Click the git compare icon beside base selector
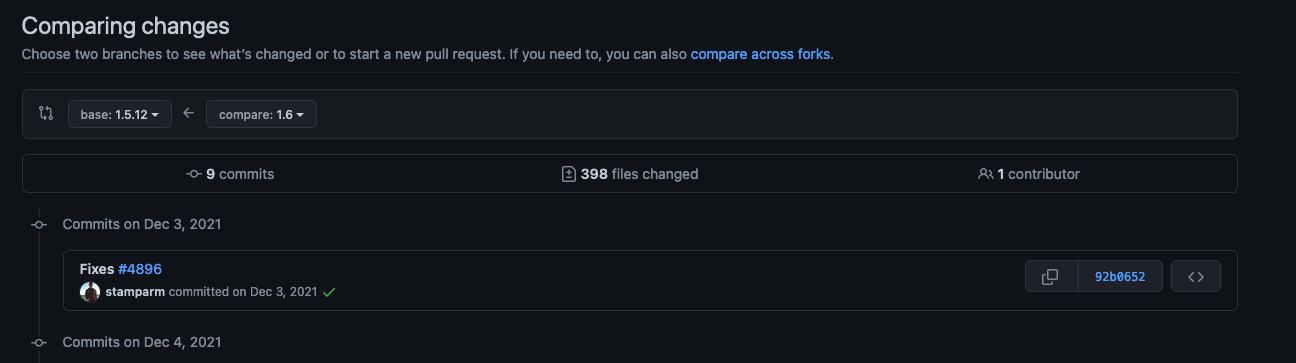The height and width of the screenshot is (363, 1296). point(46,114)
